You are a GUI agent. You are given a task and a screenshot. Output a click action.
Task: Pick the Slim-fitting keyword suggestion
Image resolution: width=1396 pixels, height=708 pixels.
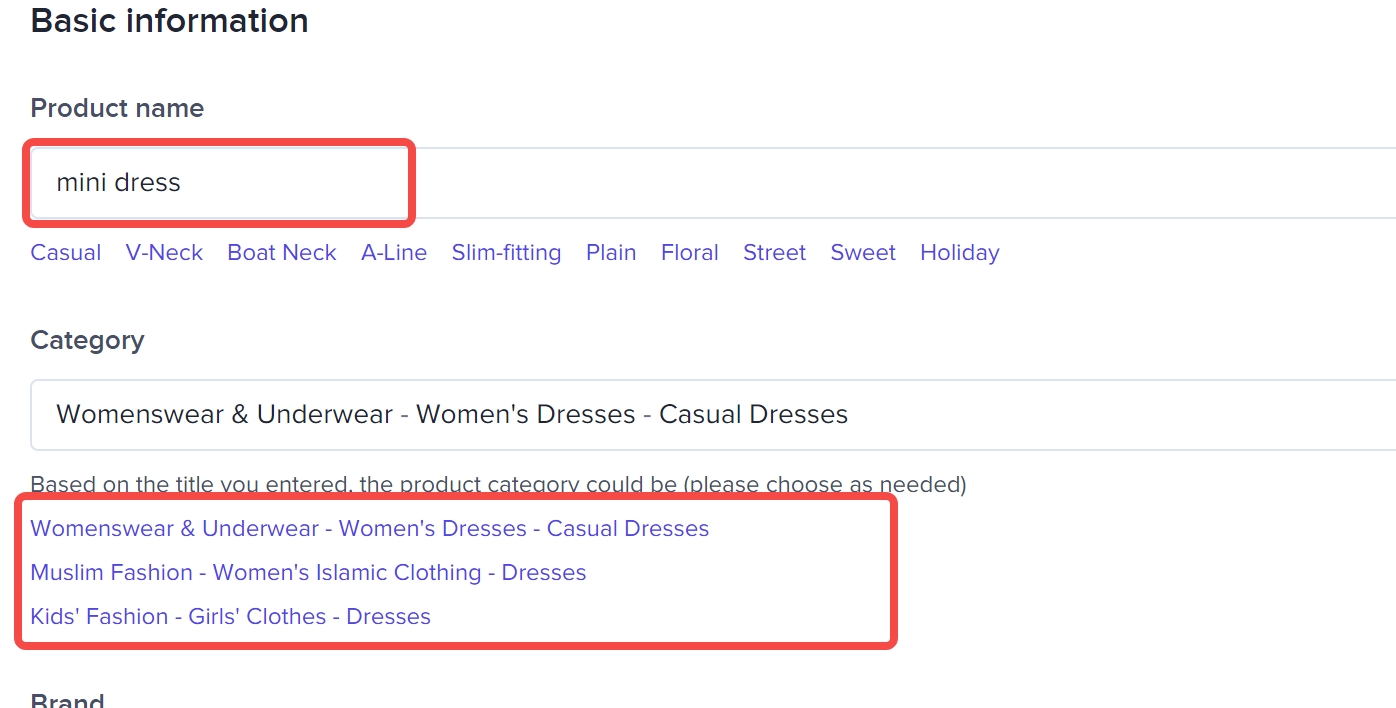tap(506, 253)
